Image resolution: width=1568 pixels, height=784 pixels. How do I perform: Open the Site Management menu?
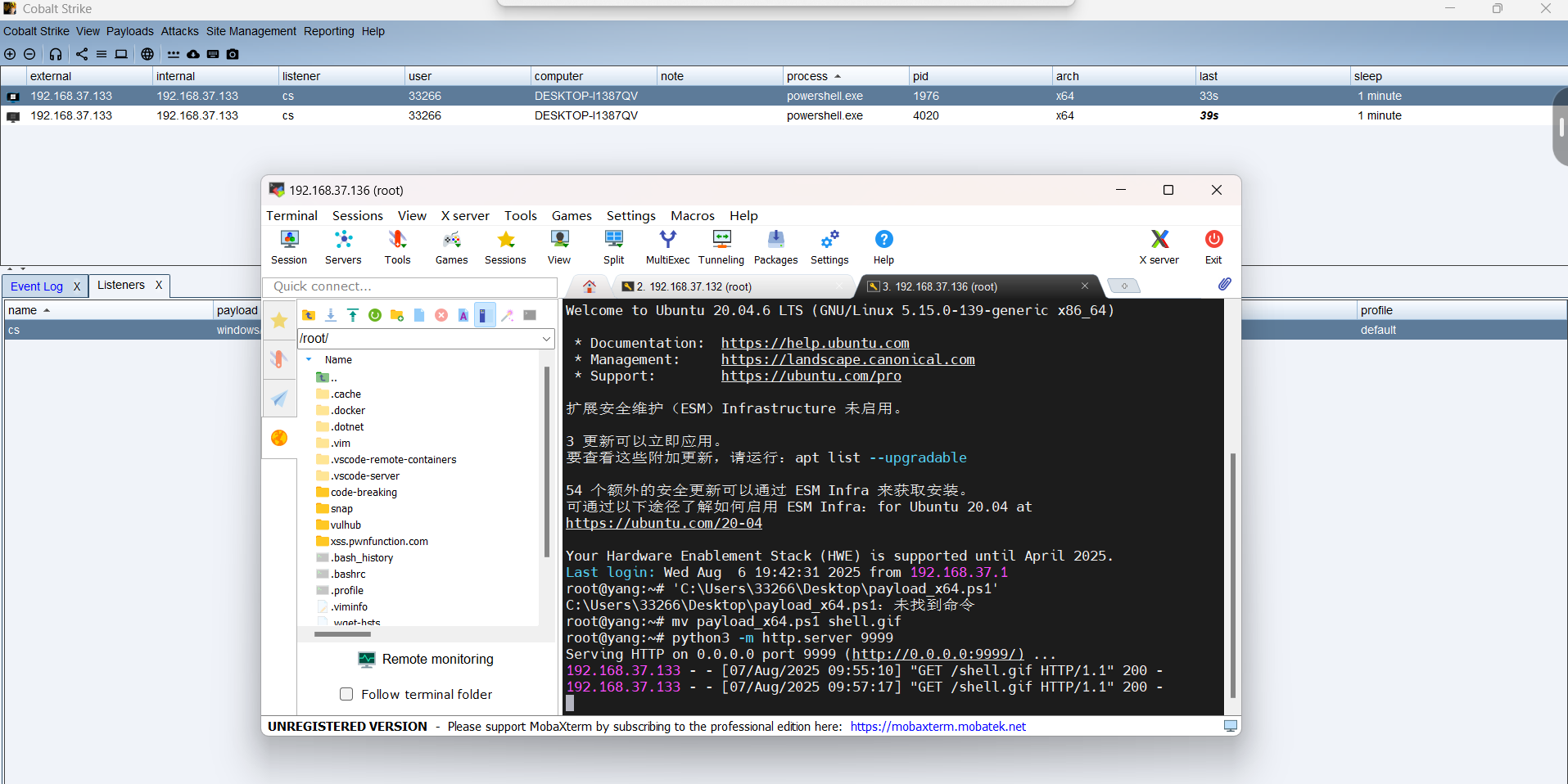click(251, 31)
